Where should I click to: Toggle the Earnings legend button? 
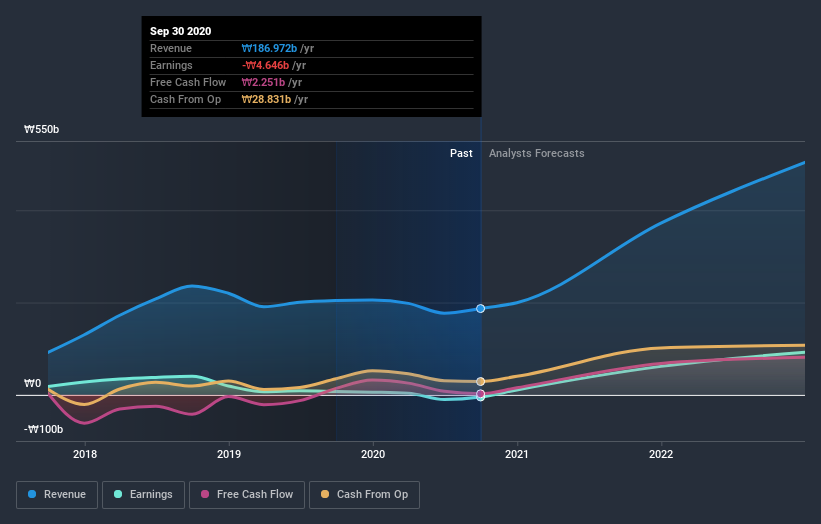click(x=143, y=495)
